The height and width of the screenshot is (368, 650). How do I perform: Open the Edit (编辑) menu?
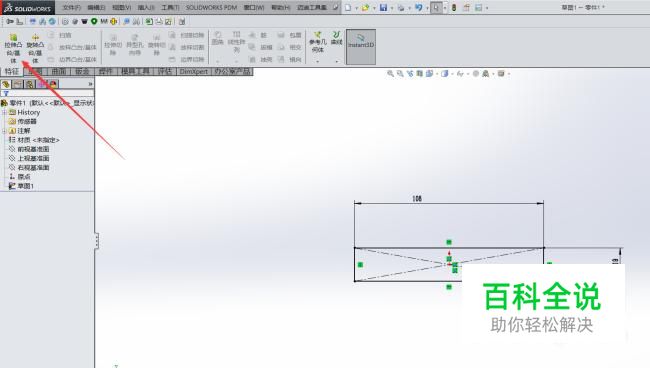tap(96, 7)
